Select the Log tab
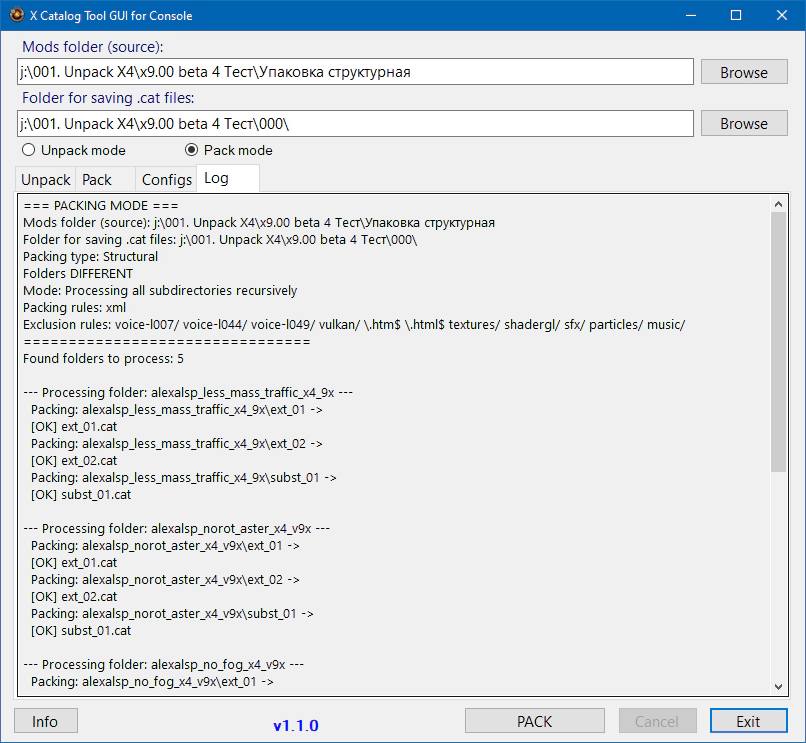 pyautogui.click(x=216, y=178)
